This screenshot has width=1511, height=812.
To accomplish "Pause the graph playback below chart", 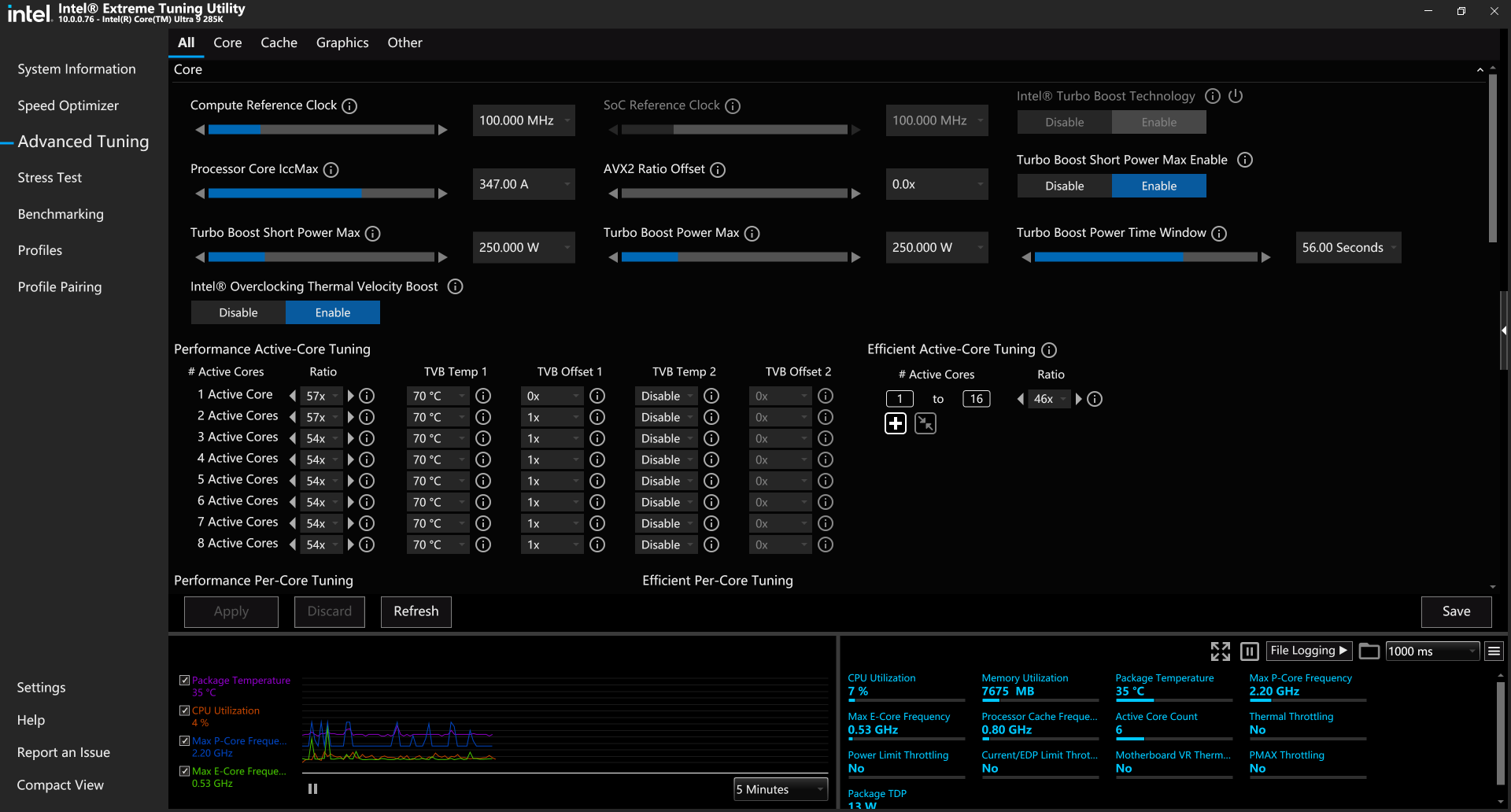I will pos(312,789).
